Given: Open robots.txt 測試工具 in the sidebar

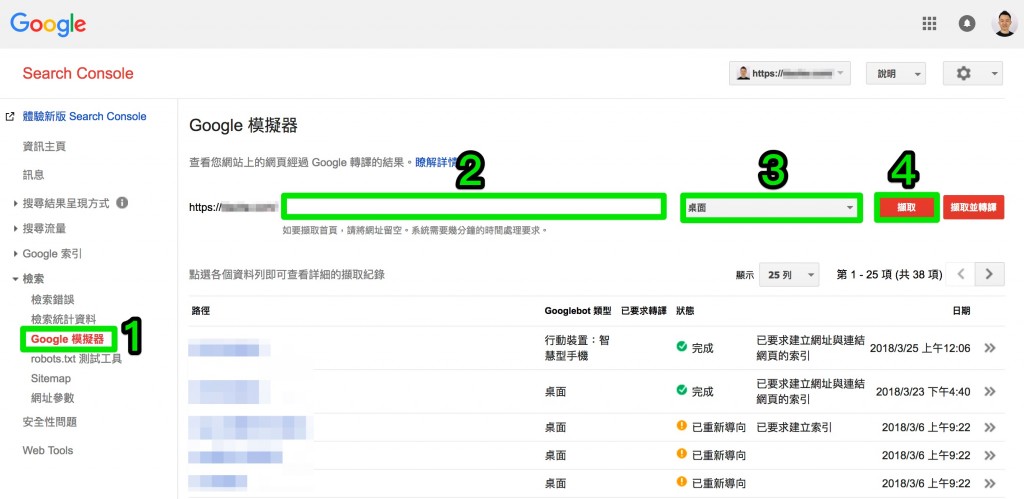Looking at the screenshot, I should [x=76, y=358].
